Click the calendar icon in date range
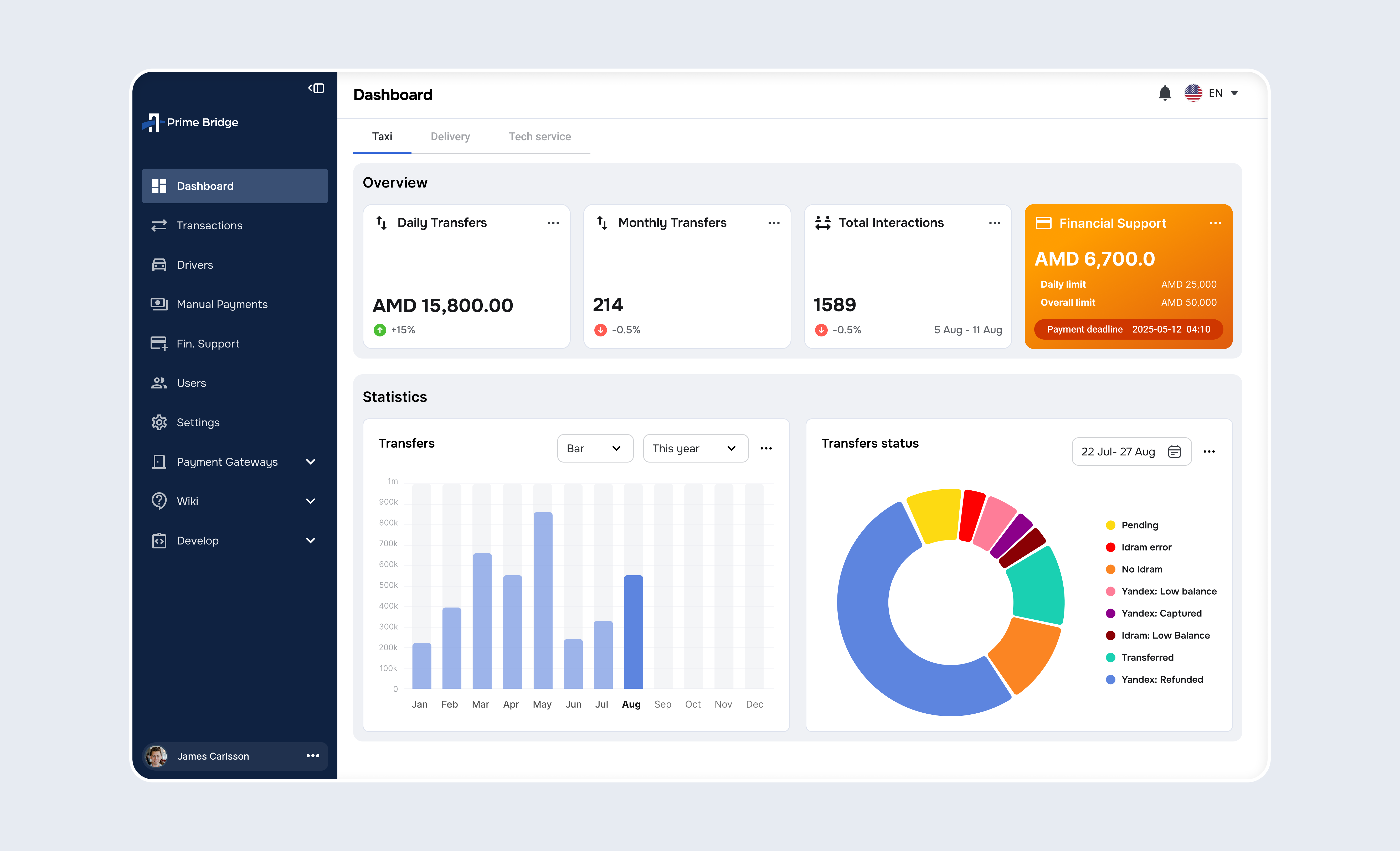Viewport: 1400px width, 851px height. (x=1175, y=452)
